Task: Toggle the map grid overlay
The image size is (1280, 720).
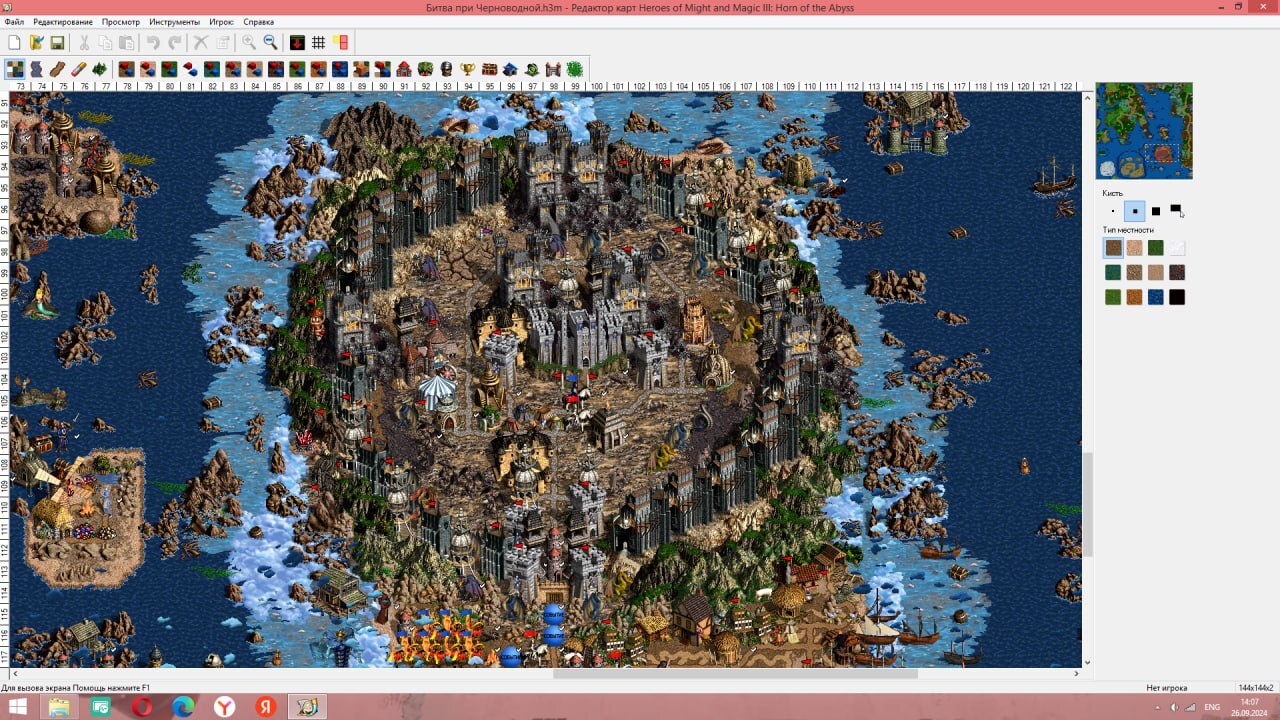Action: click(x=318, y=42)
